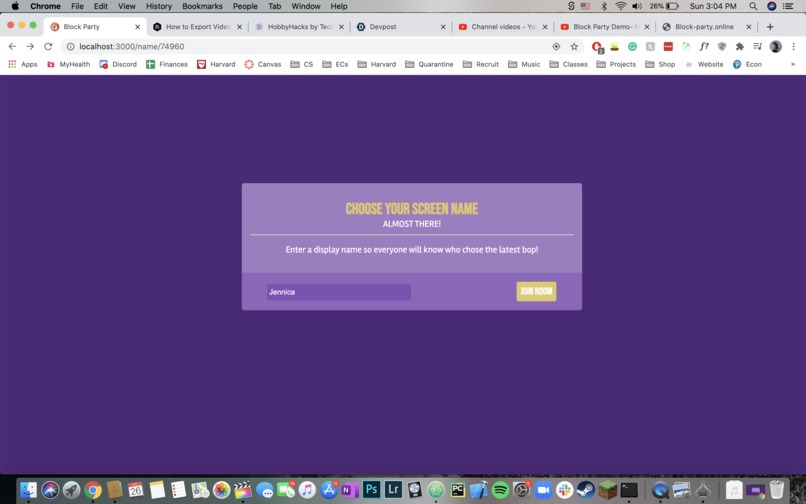Image resolution: width=806 pixels, height=504 pixels.
Task: Open Slack from the Dock
Action: (564, 490)
